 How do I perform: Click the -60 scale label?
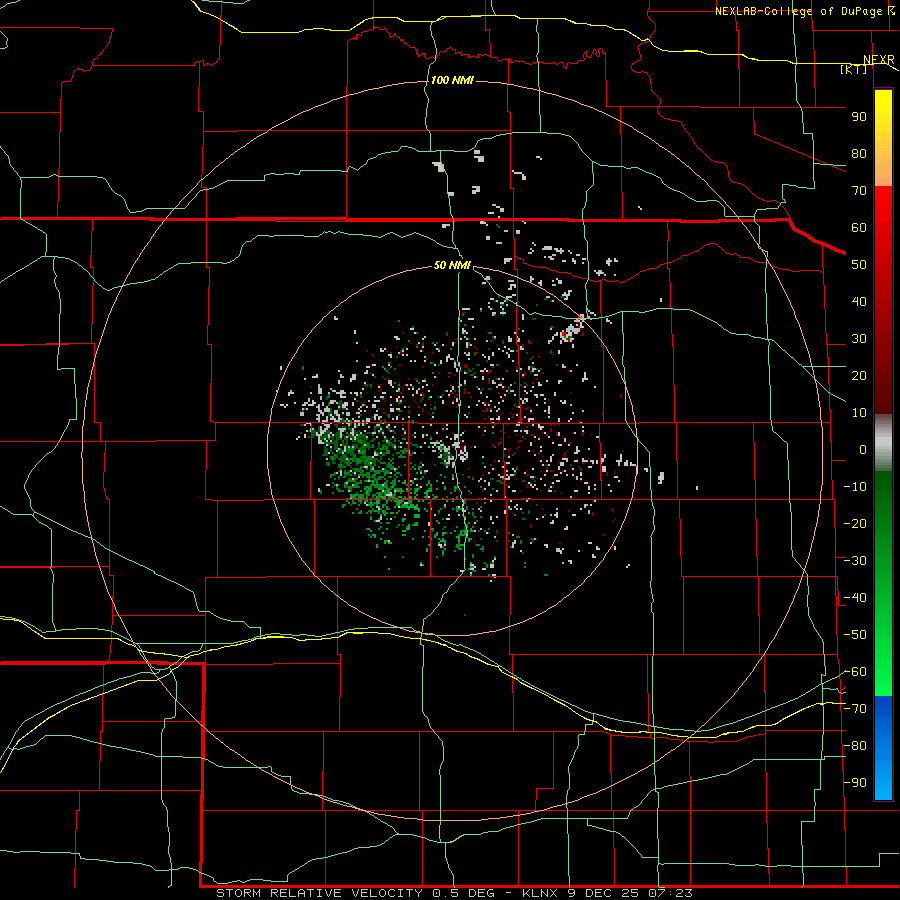point(855,672)
